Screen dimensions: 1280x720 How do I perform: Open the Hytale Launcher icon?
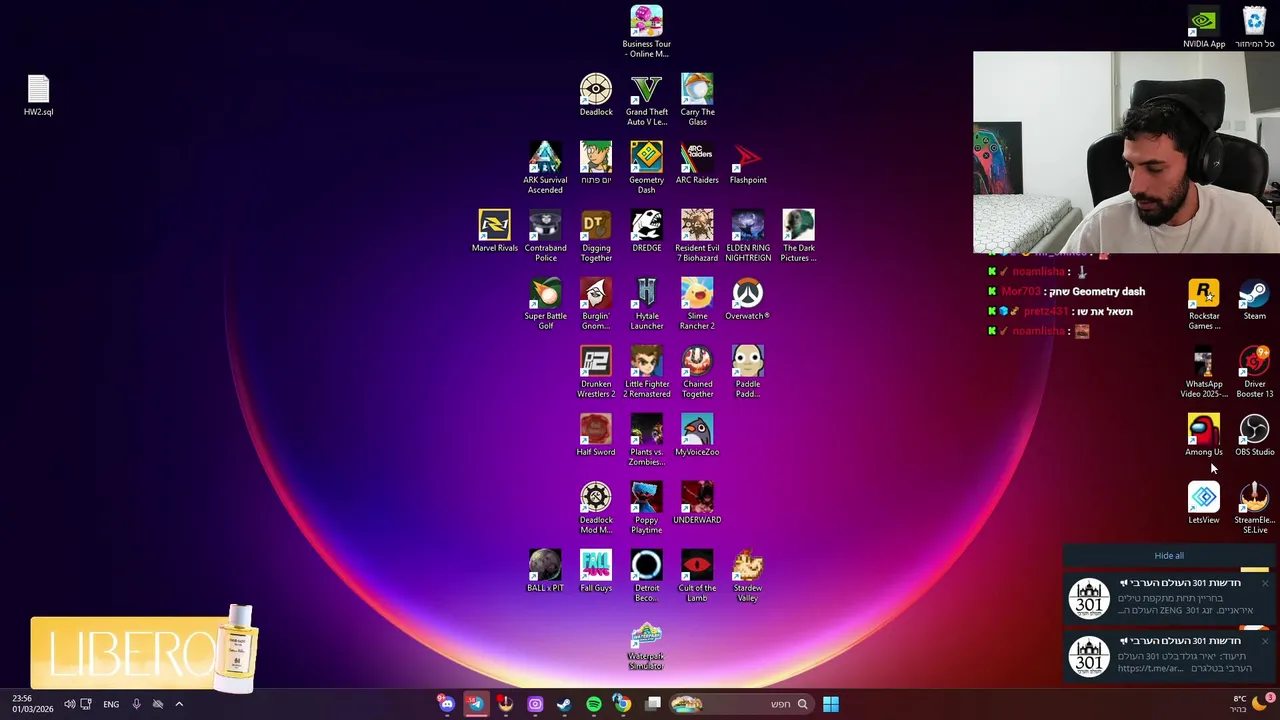click(x=646, y=303)
